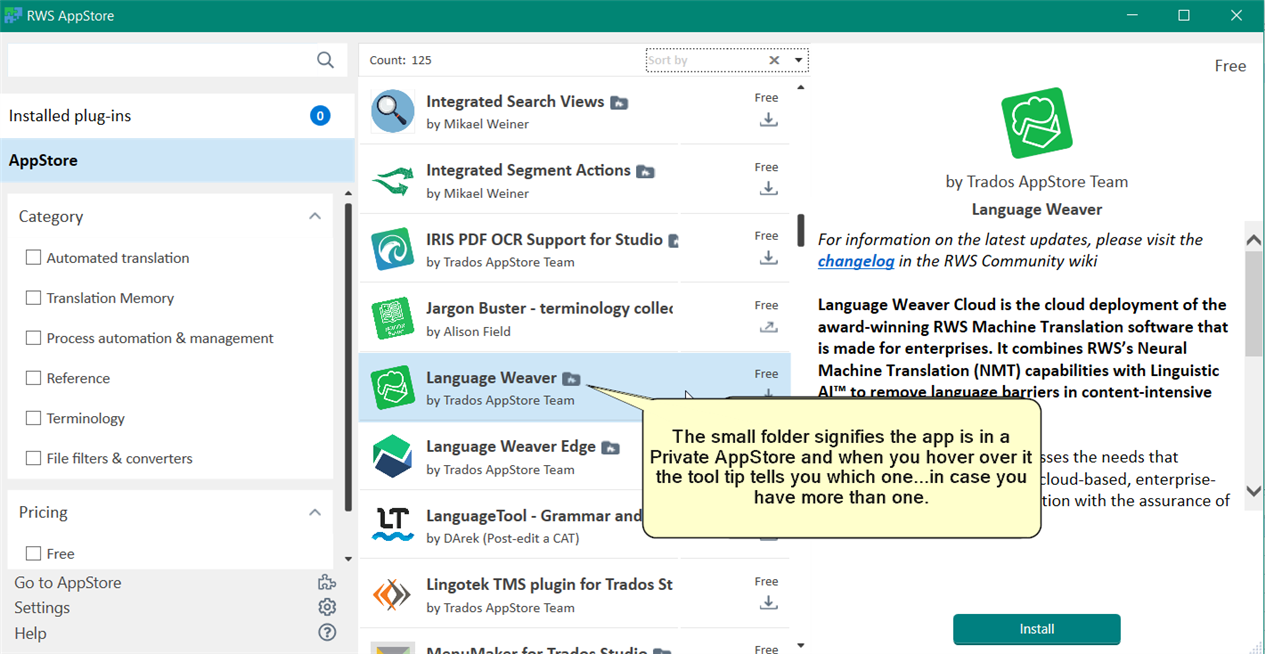Image resolution: width=1265 pixels, height=654 pixels.
Task: Click the Settings gear icon
Action: [x=327, y=608]
